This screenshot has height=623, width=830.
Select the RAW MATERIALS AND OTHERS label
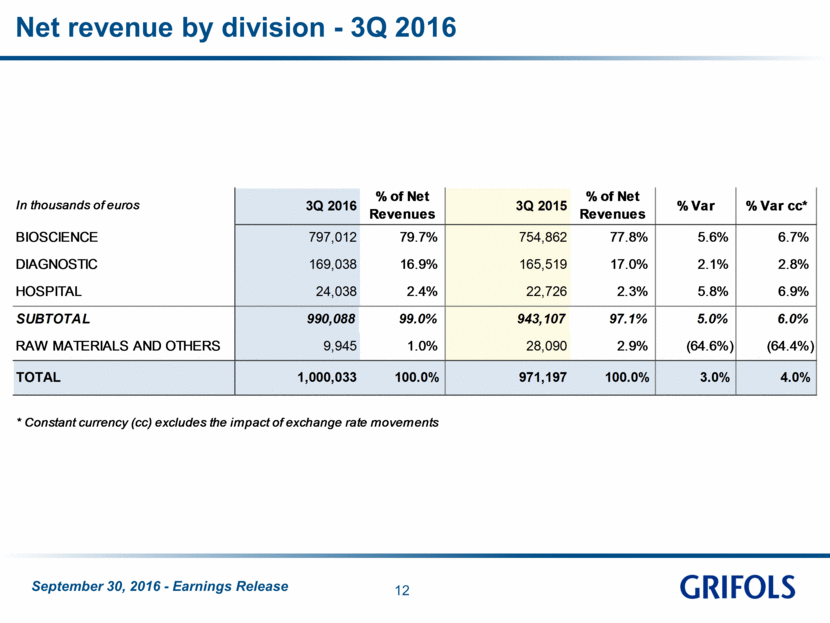(118, 346)
